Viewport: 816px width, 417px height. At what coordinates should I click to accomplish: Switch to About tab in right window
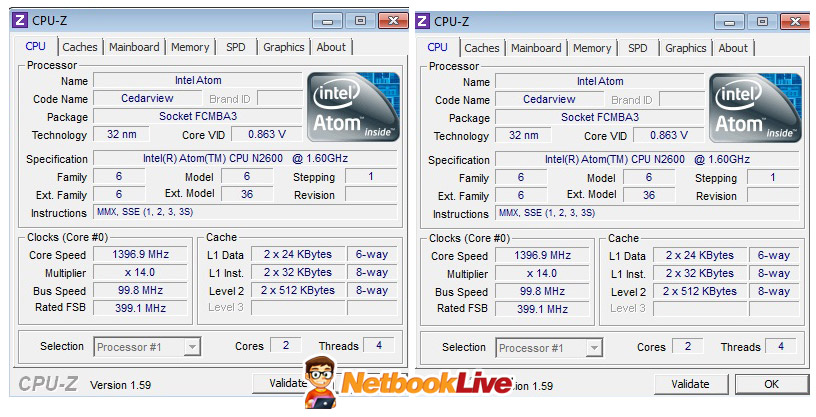coord(733,48)
